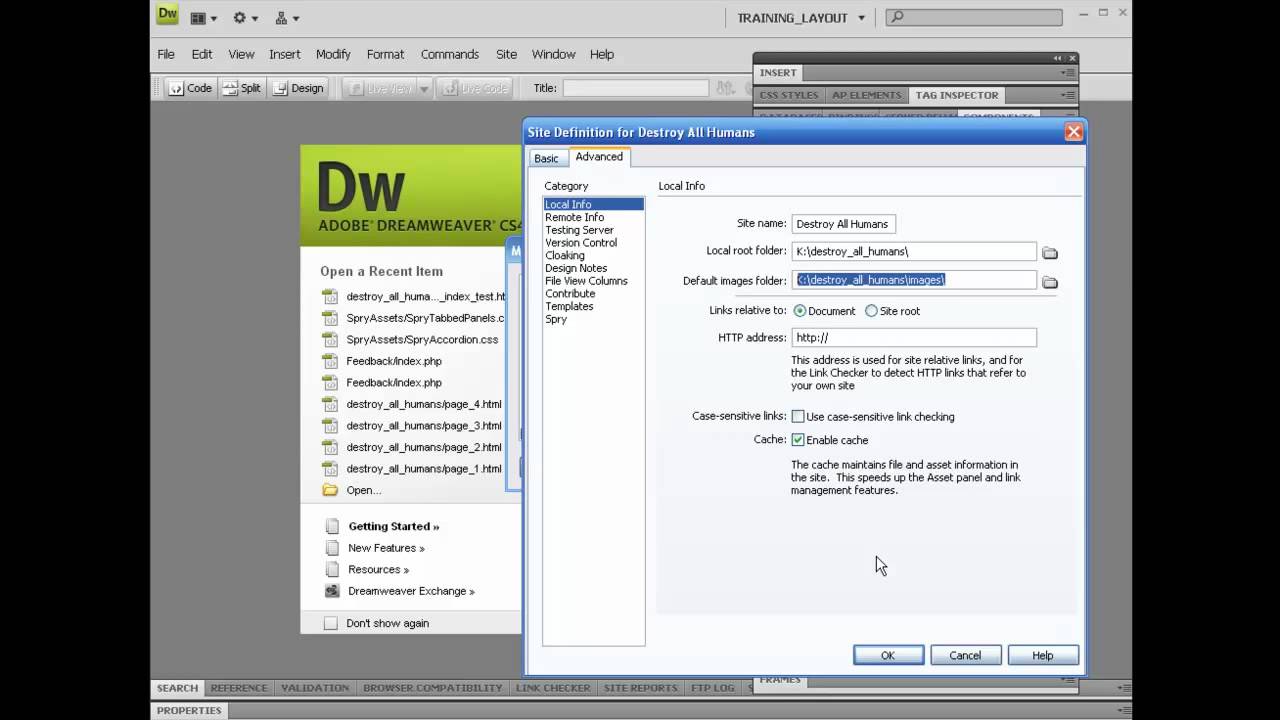This screenshot has height=720, width=1280.
Task: Click the Dreamweaver Exchange icon
Action: coord(332,591)
